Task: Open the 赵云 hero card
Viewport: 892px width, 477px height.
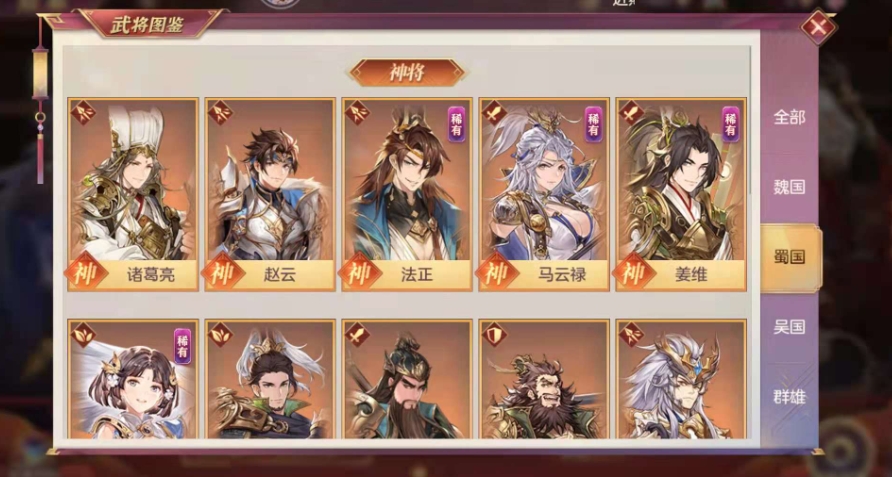Action: pyautogui.click(x=270, y=194)
